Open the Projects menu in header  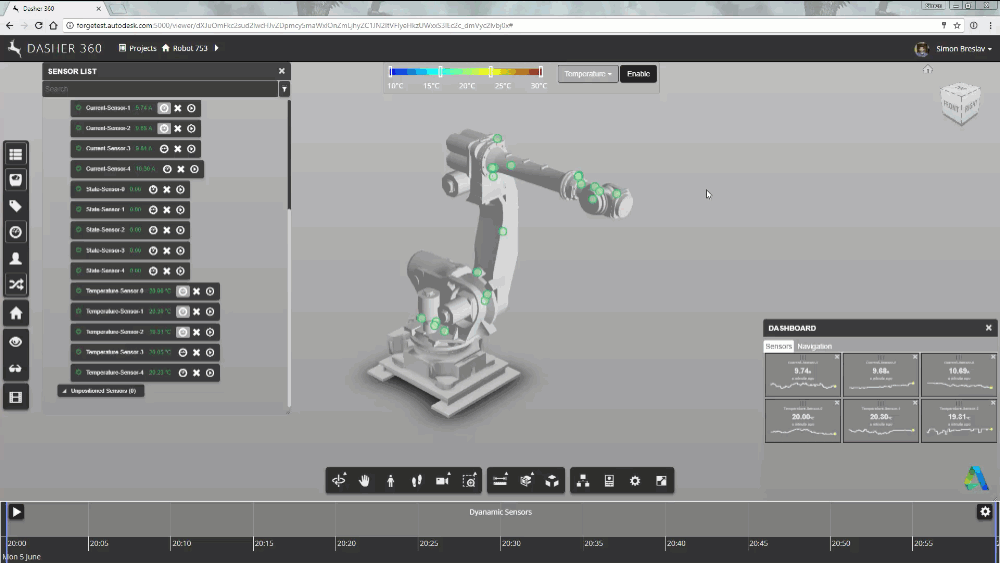[137, 48]
